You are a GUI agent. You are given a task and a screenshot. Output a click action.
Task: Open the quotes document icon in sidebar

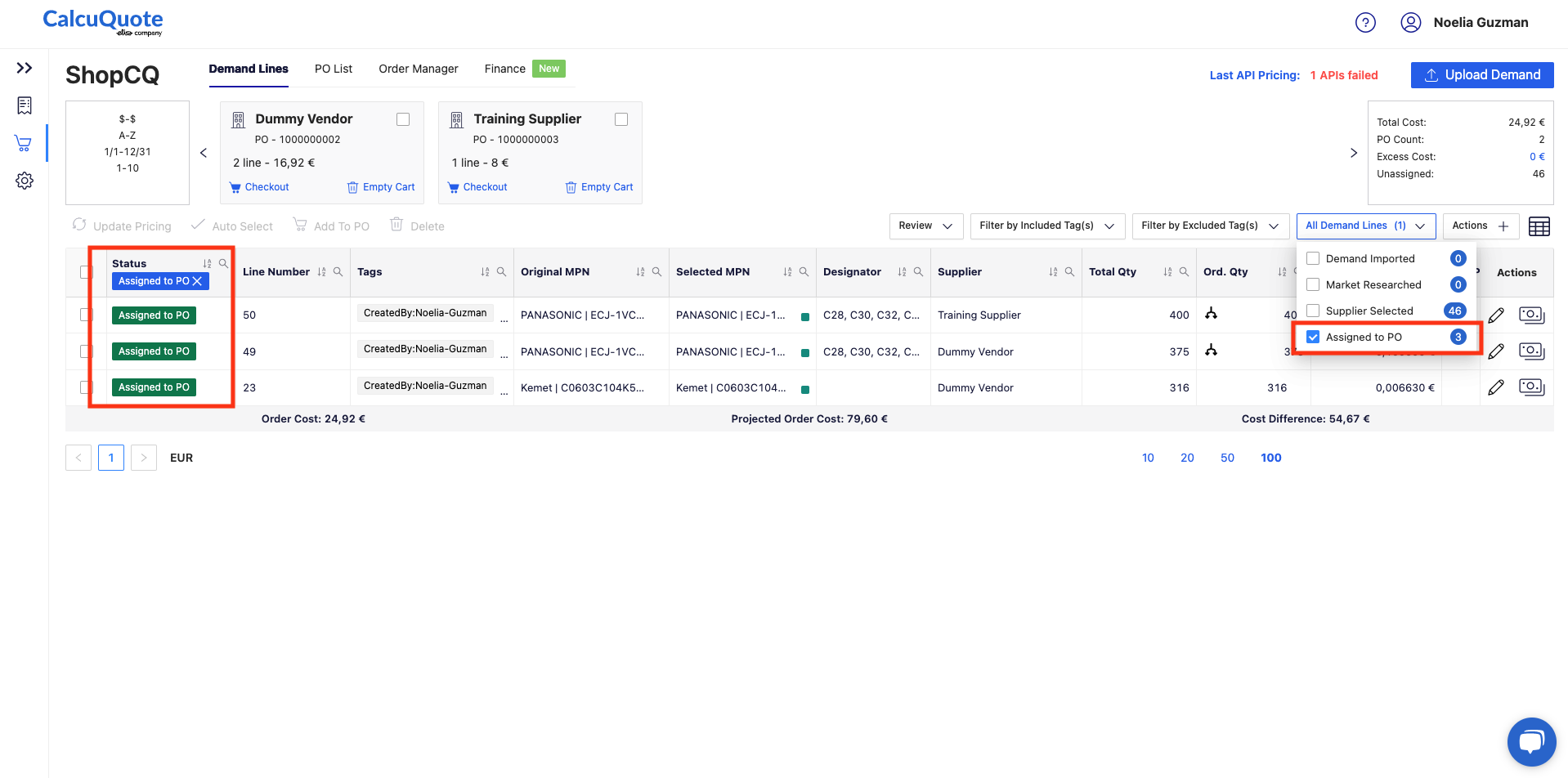tap(25, 105)
